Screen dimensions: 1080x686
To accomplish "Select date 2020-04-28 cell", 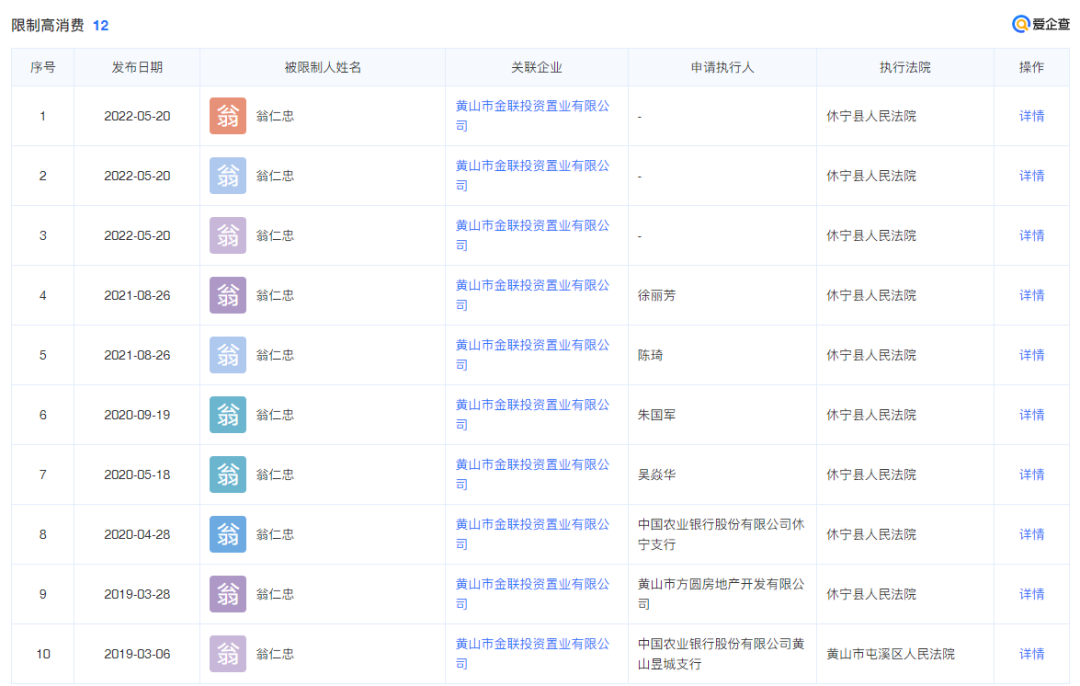I will coord(137,534).
